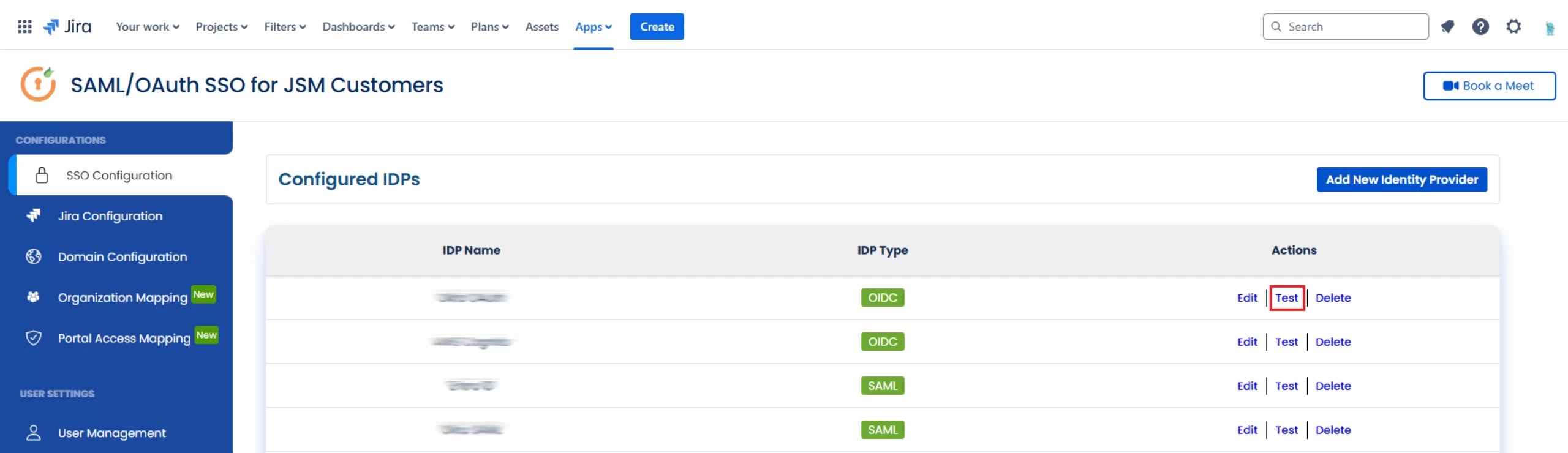The width and height of the screenshot is (1568, 453).
Task: Click the second row's OIDC type badge
Action: click(883, 342)
